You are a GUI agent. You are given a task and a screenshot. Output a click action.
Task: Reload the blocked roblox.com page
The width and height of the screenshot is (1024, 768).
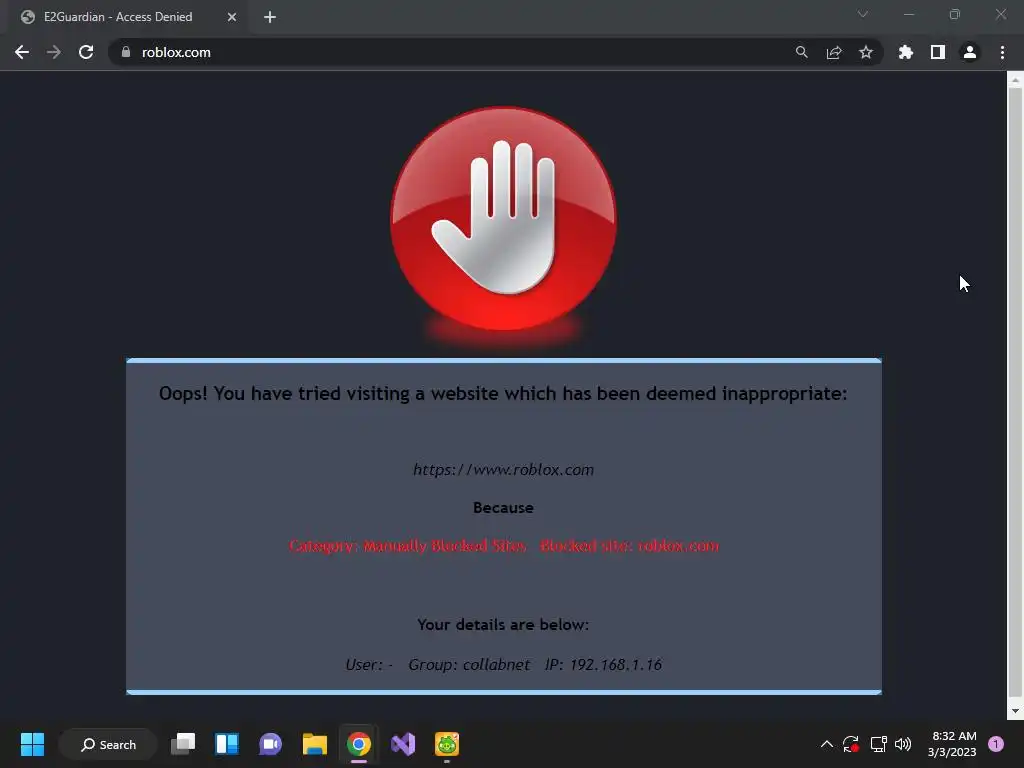point(86,52)
